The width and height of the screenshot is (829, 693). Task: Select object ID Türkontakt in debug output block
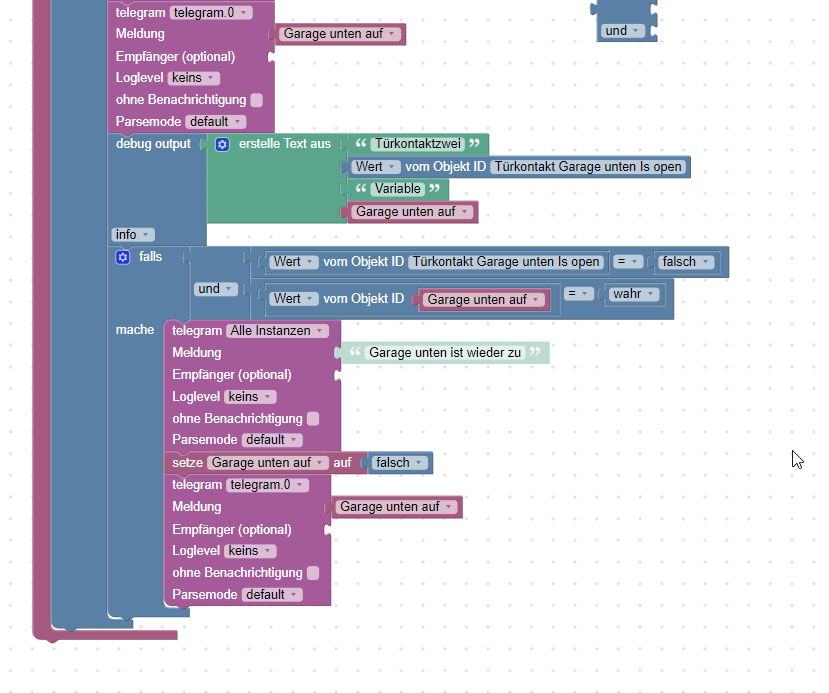pyautogui.click(x=588, y=167)
